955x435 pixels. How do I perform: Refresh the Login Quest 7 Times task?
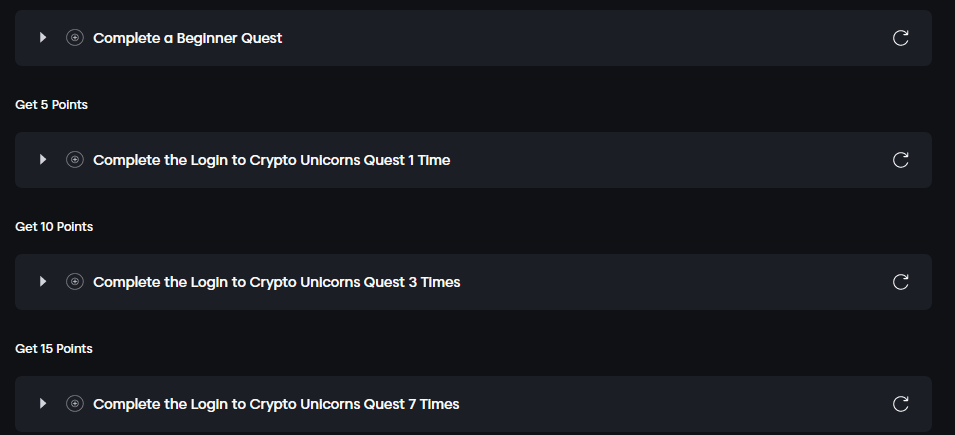[x=900, y=404]
